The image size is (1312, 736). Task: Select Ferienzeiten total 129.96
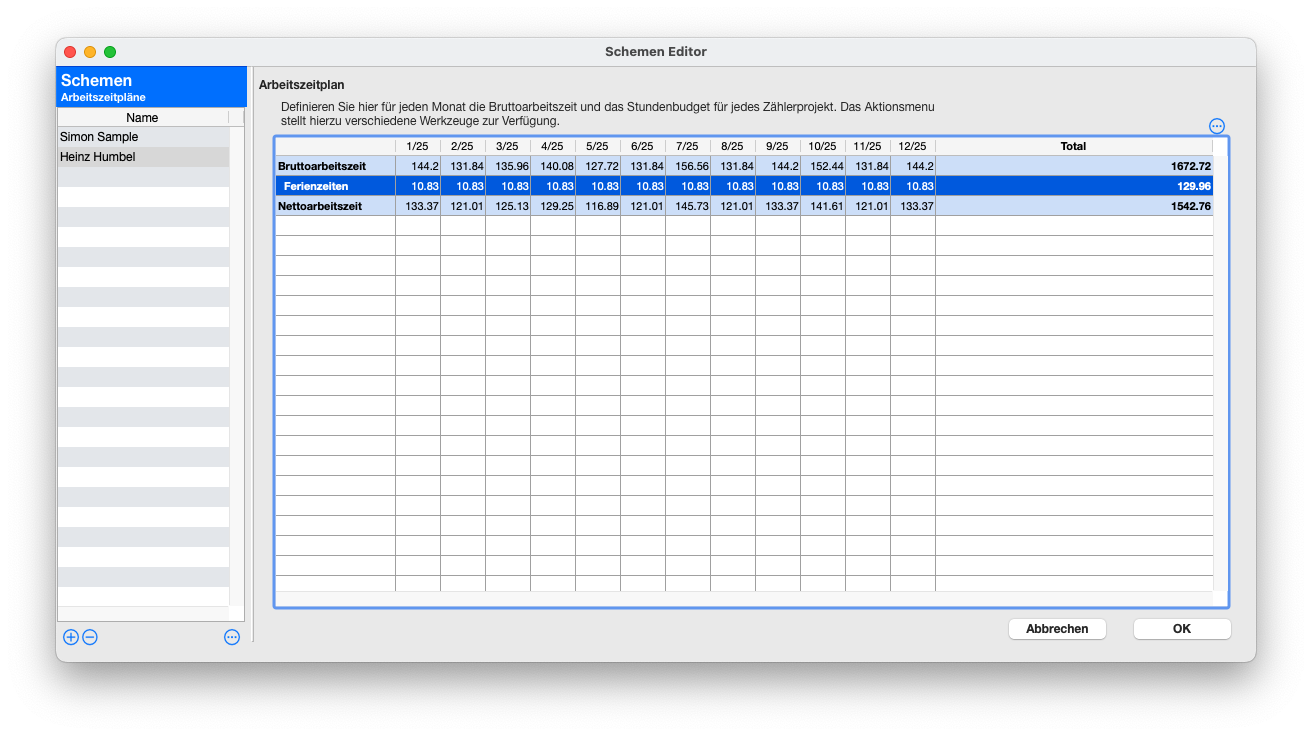[1074, 186]
